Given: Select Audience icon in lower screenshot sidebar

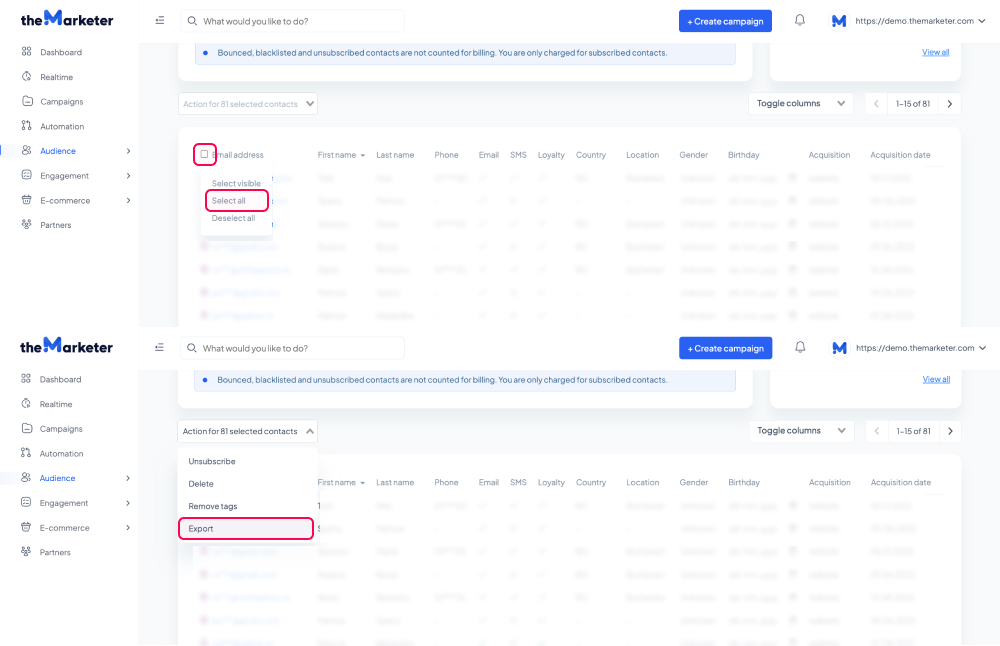Looking at the screenshot, I should pyautogui.click(x=26, y=477).
